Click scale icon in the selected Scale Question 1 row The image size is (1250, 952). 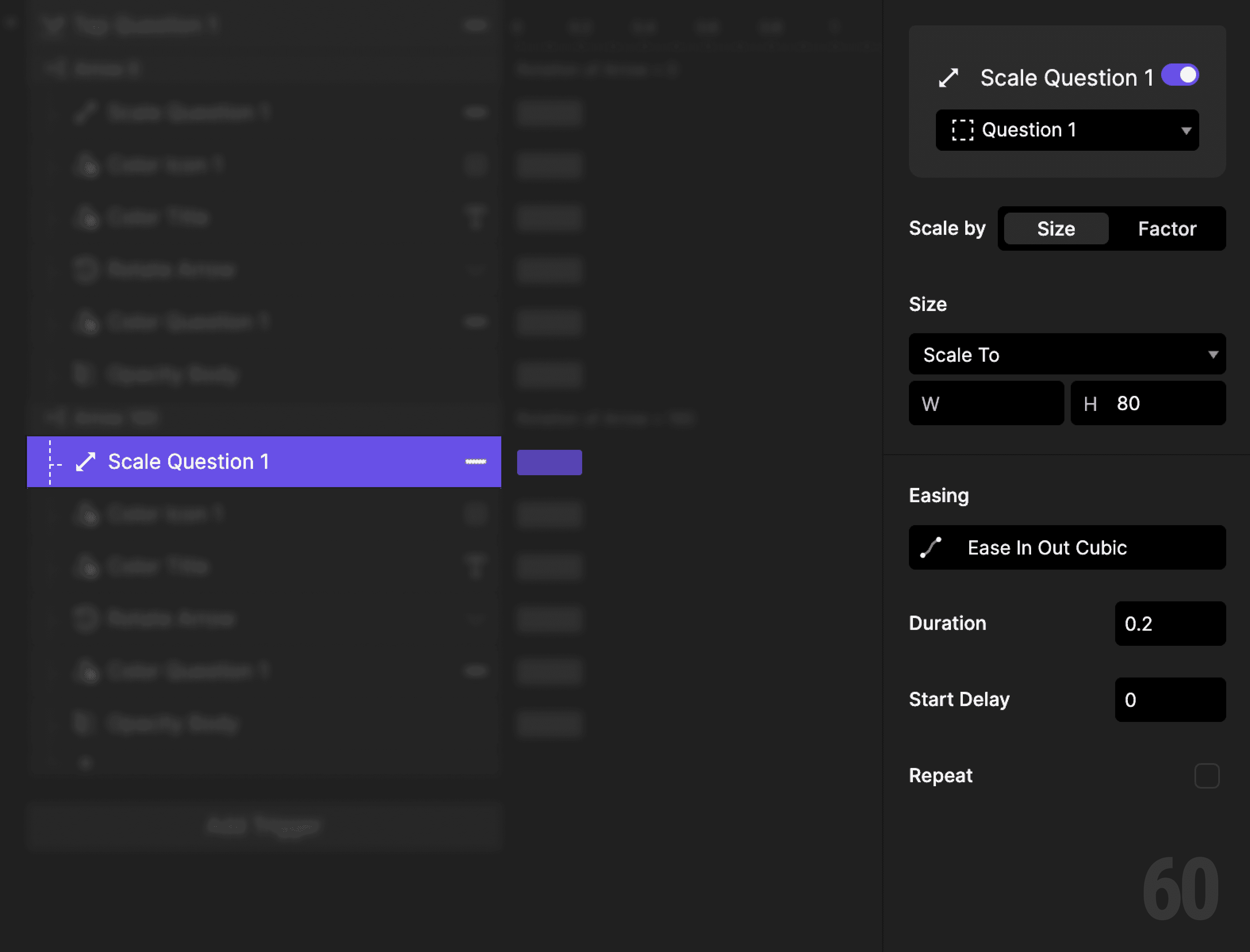click(x=86, y=462)
